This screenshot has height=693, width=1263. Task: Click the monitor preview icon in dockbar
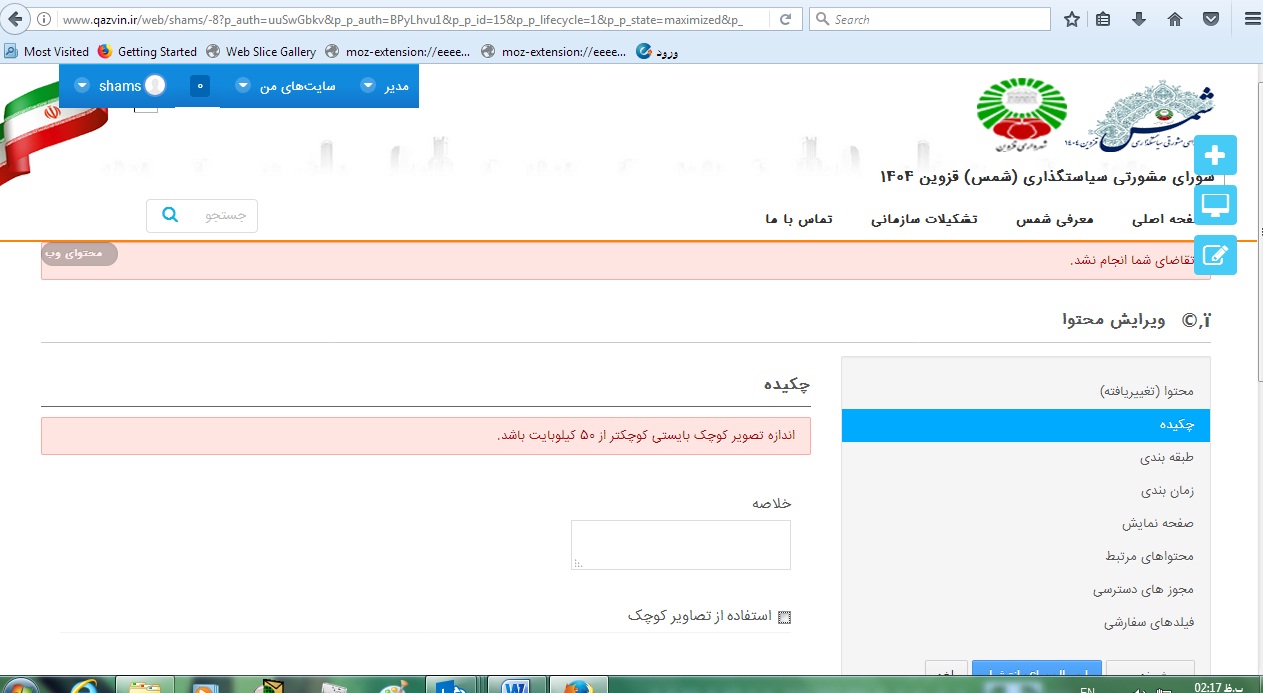tap(1215, 205)
